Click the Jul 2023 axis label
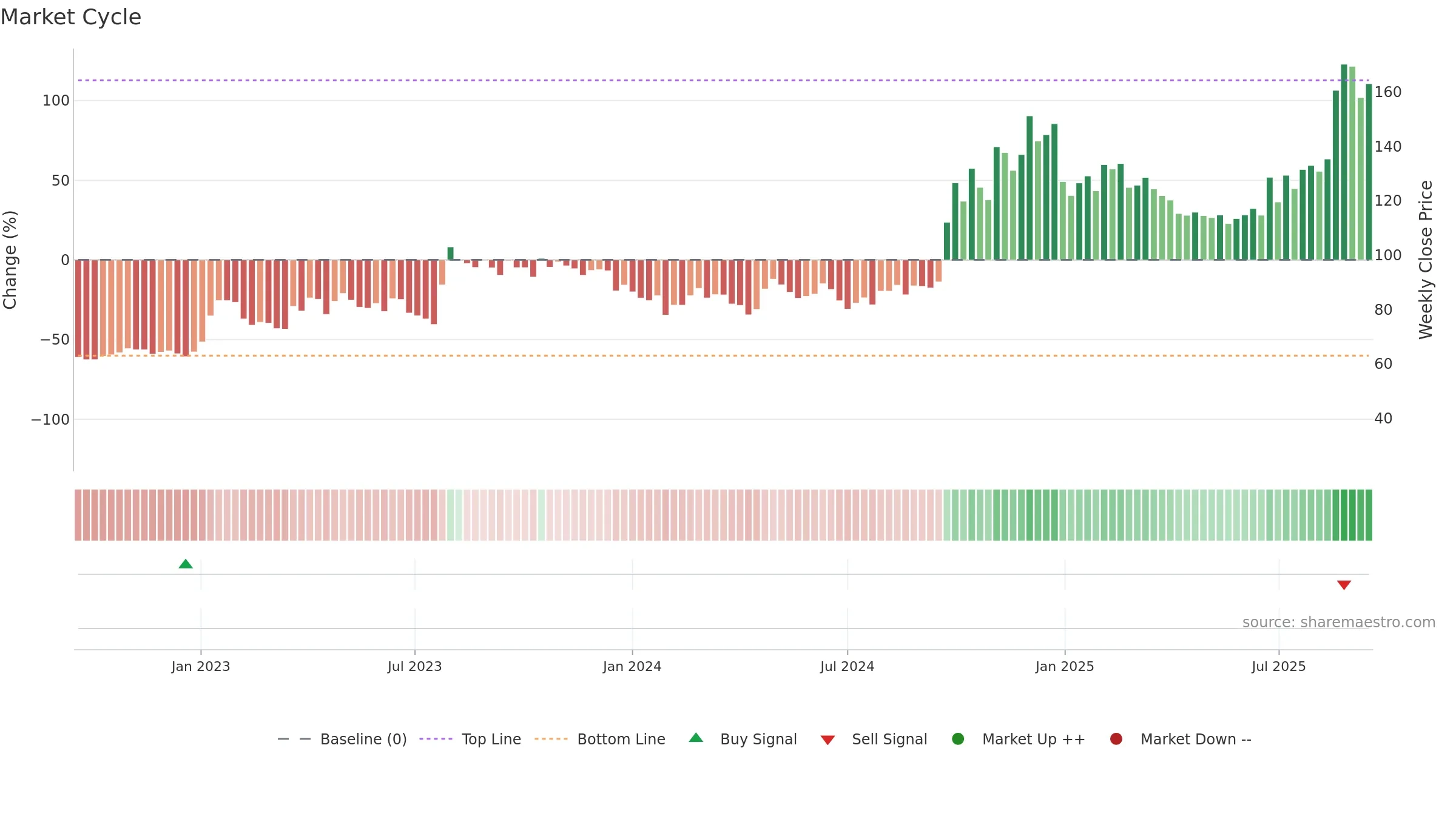 click(415, 666)
